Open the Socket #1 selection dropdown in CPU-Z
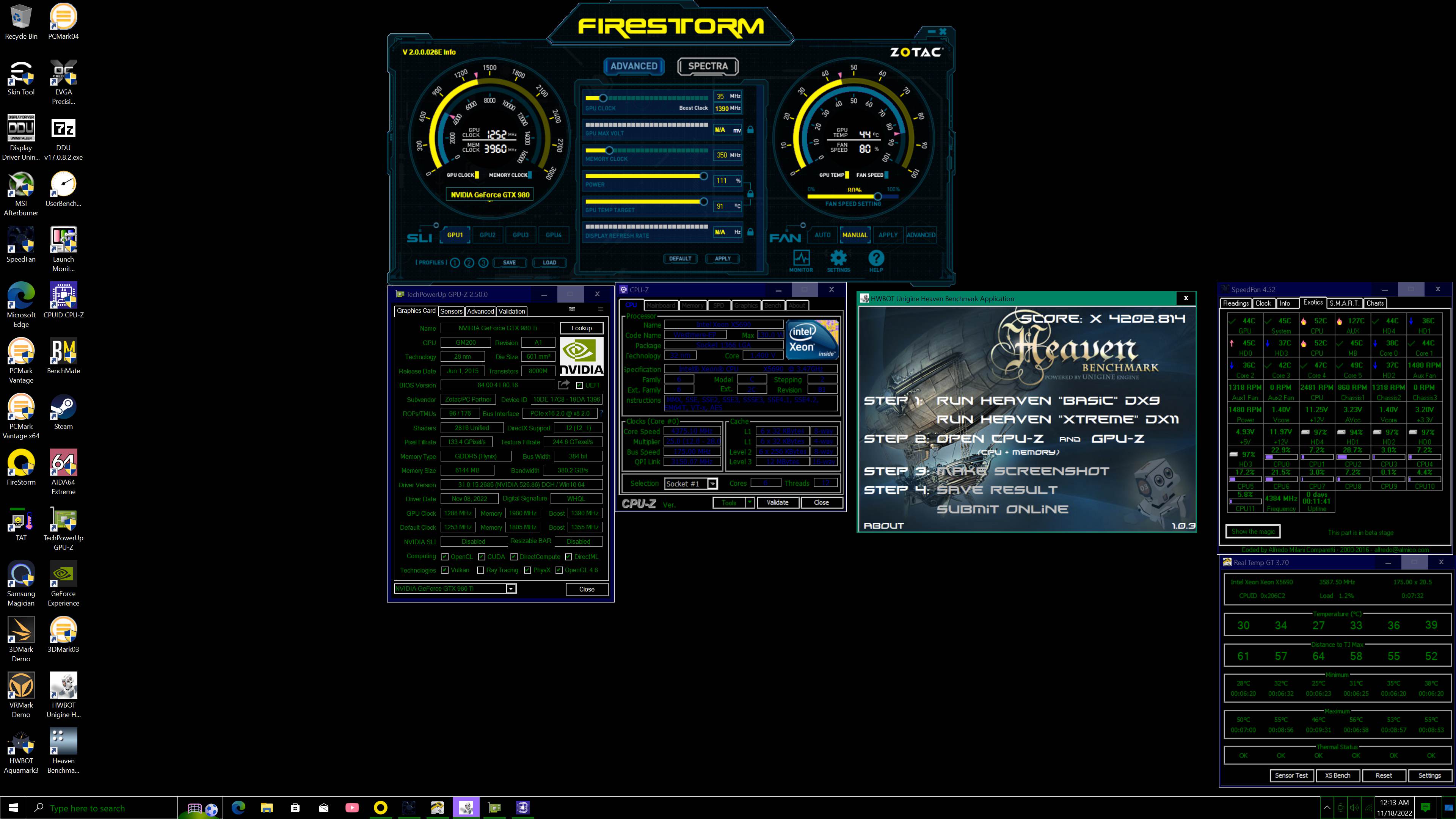This screenshot has height=819, width=1456. 712,483
